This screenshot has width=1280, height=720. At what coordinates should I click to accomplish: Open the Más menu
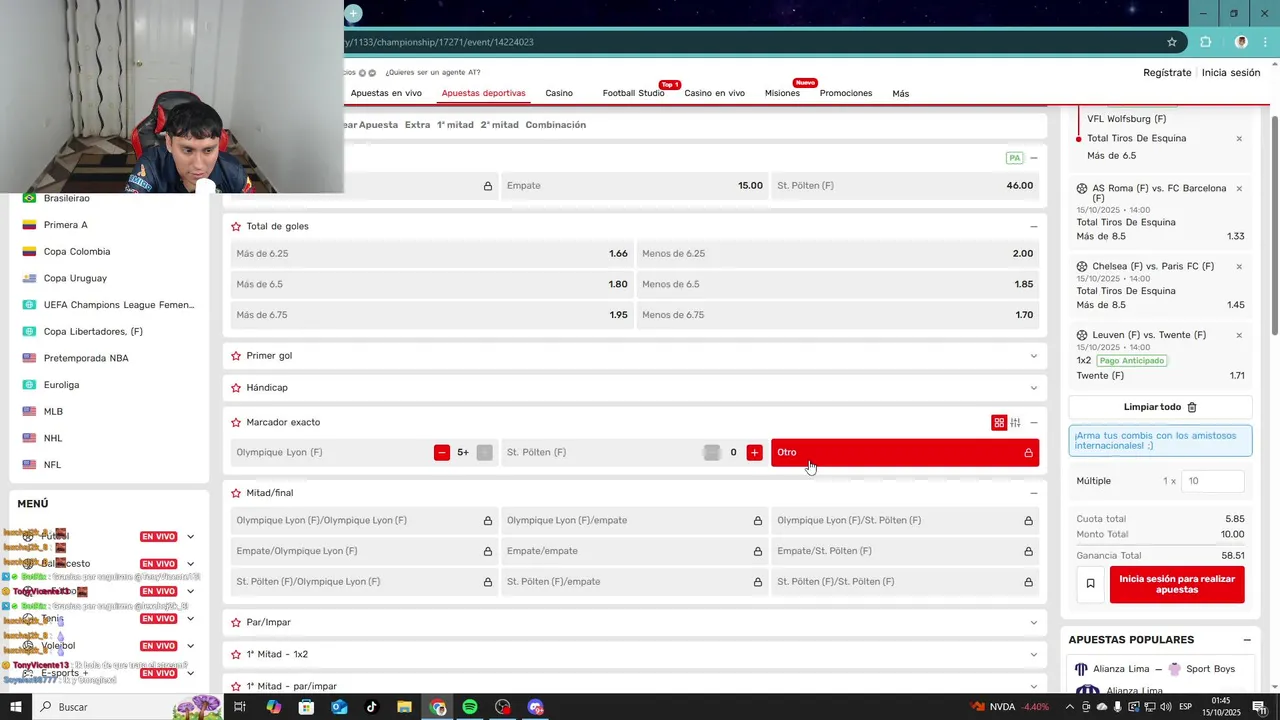(901, 94)
